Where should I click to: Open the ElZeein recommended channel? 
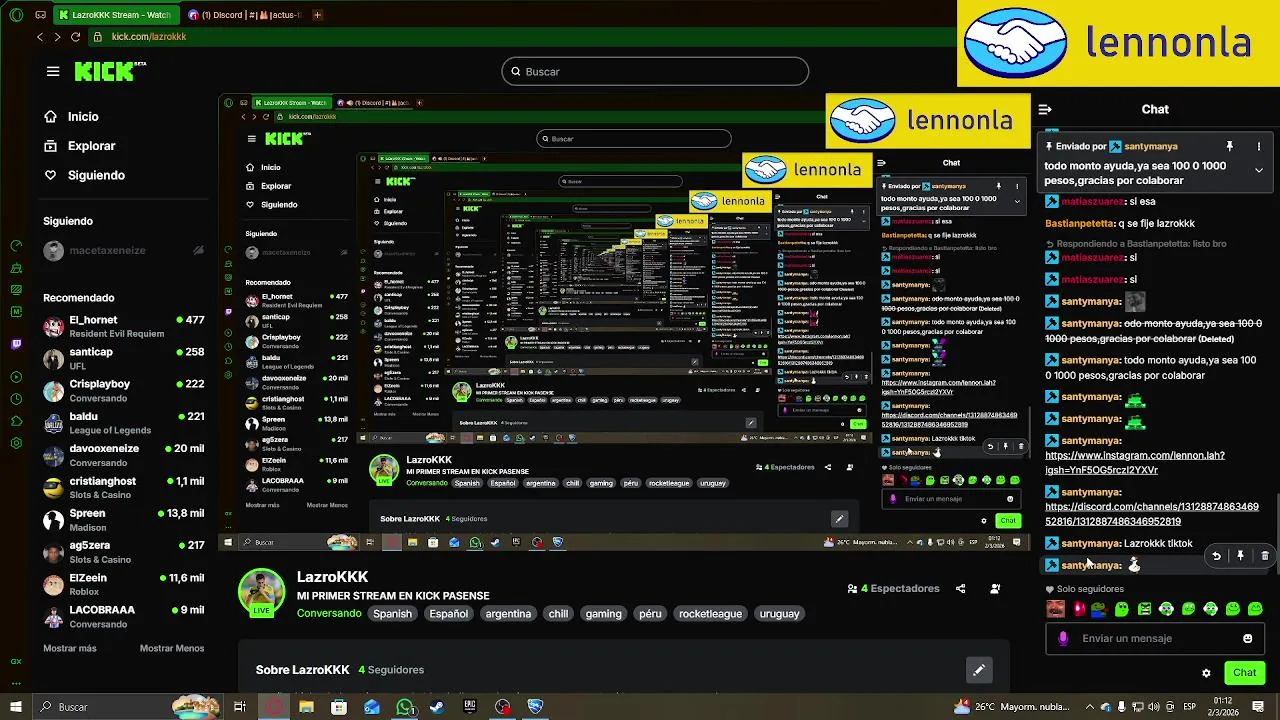coord(124,584)
